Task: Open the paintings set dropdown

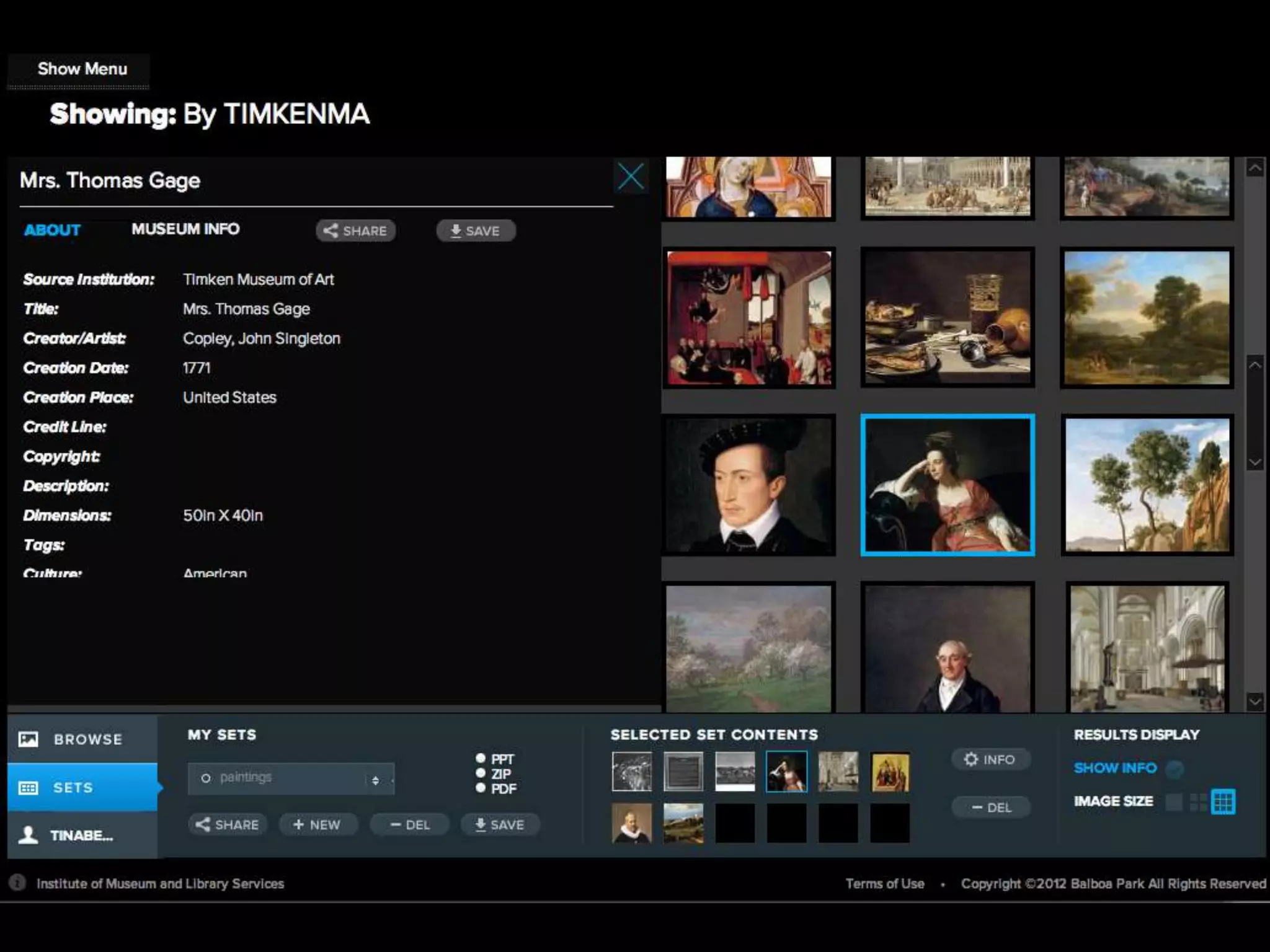Action: point(291,778)
